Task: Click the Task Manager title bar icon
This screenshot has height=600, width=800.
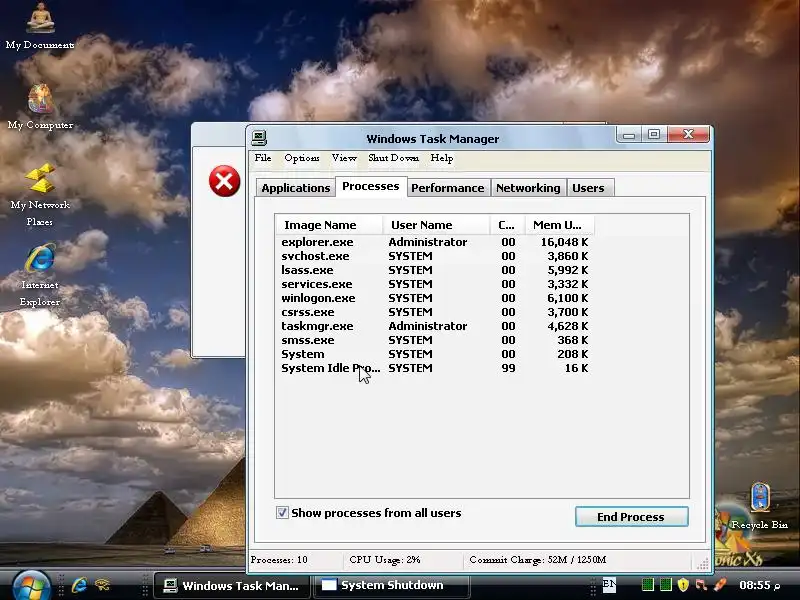Action: [259, 138]
